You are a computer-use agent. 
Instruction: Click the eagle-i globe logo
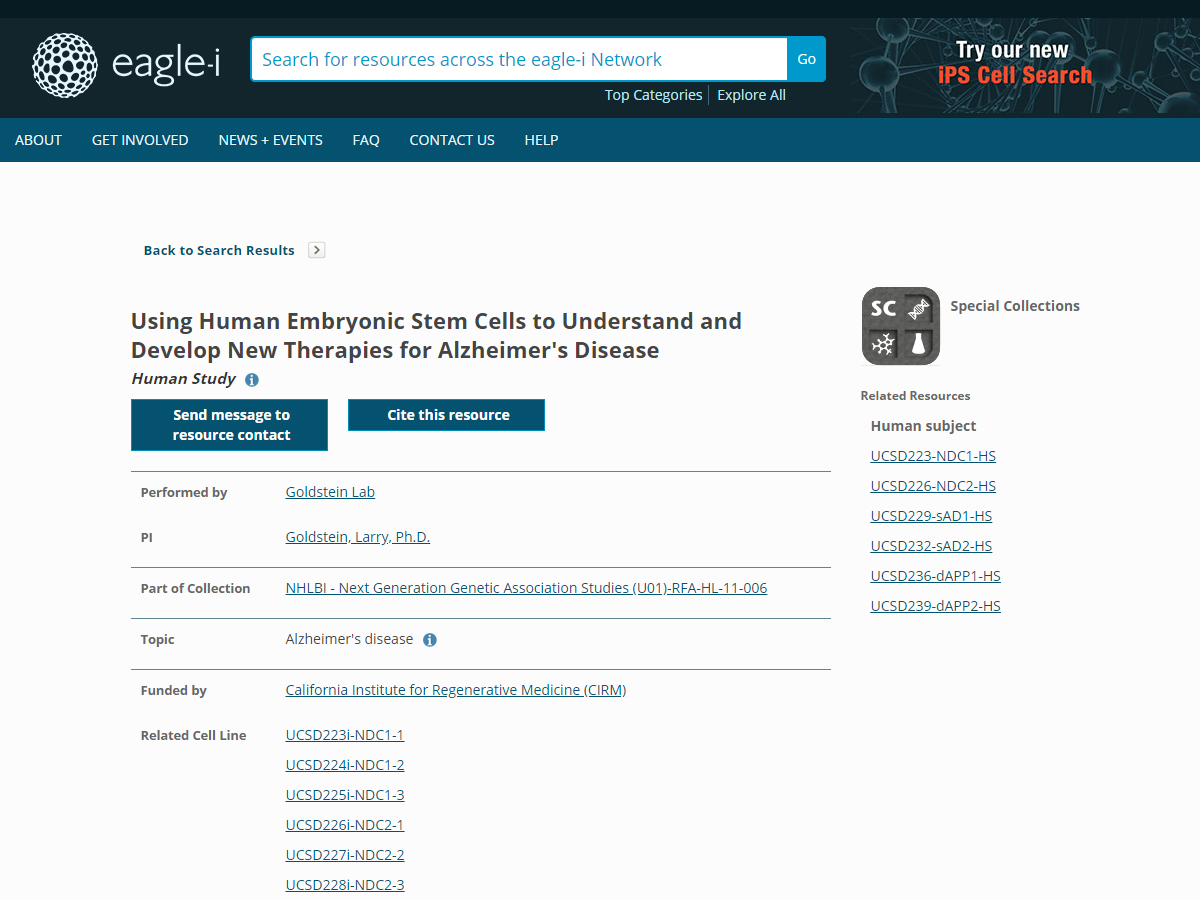point(65,65)
